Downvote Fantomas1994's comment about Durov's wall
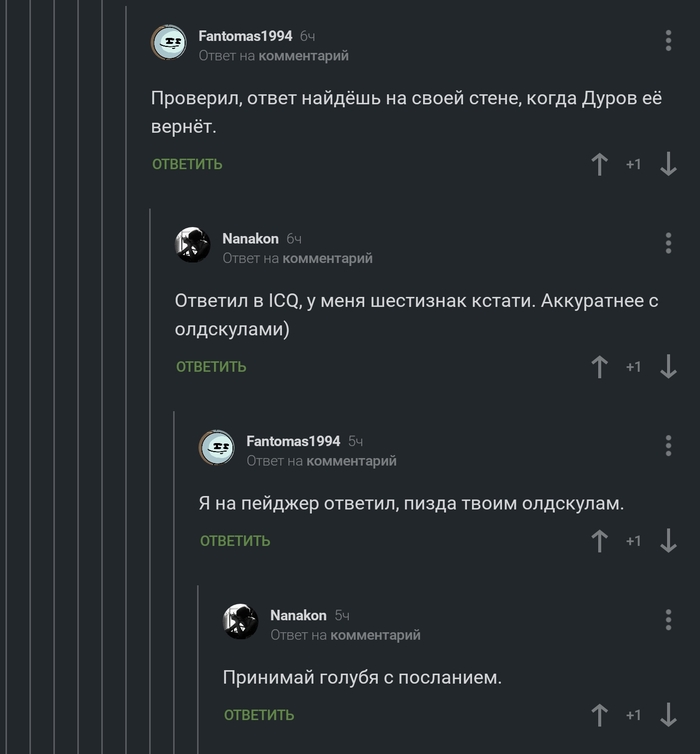The image size is (700, 754). (669, 164)
